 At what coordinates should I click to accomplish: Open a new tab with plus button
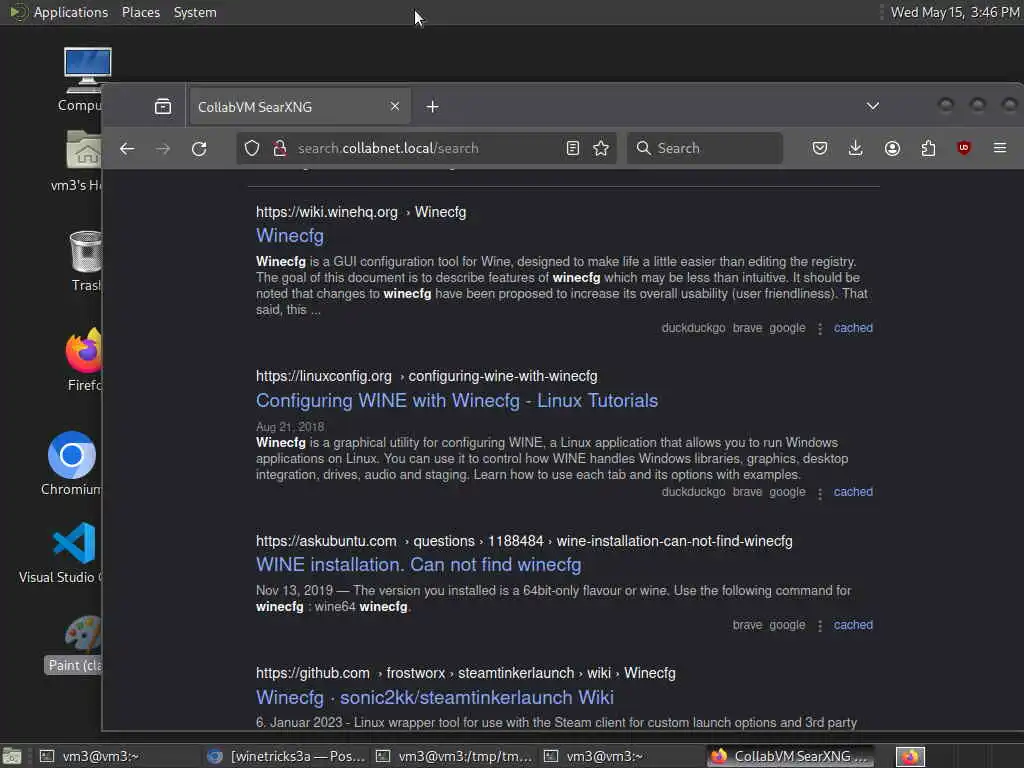432,106
